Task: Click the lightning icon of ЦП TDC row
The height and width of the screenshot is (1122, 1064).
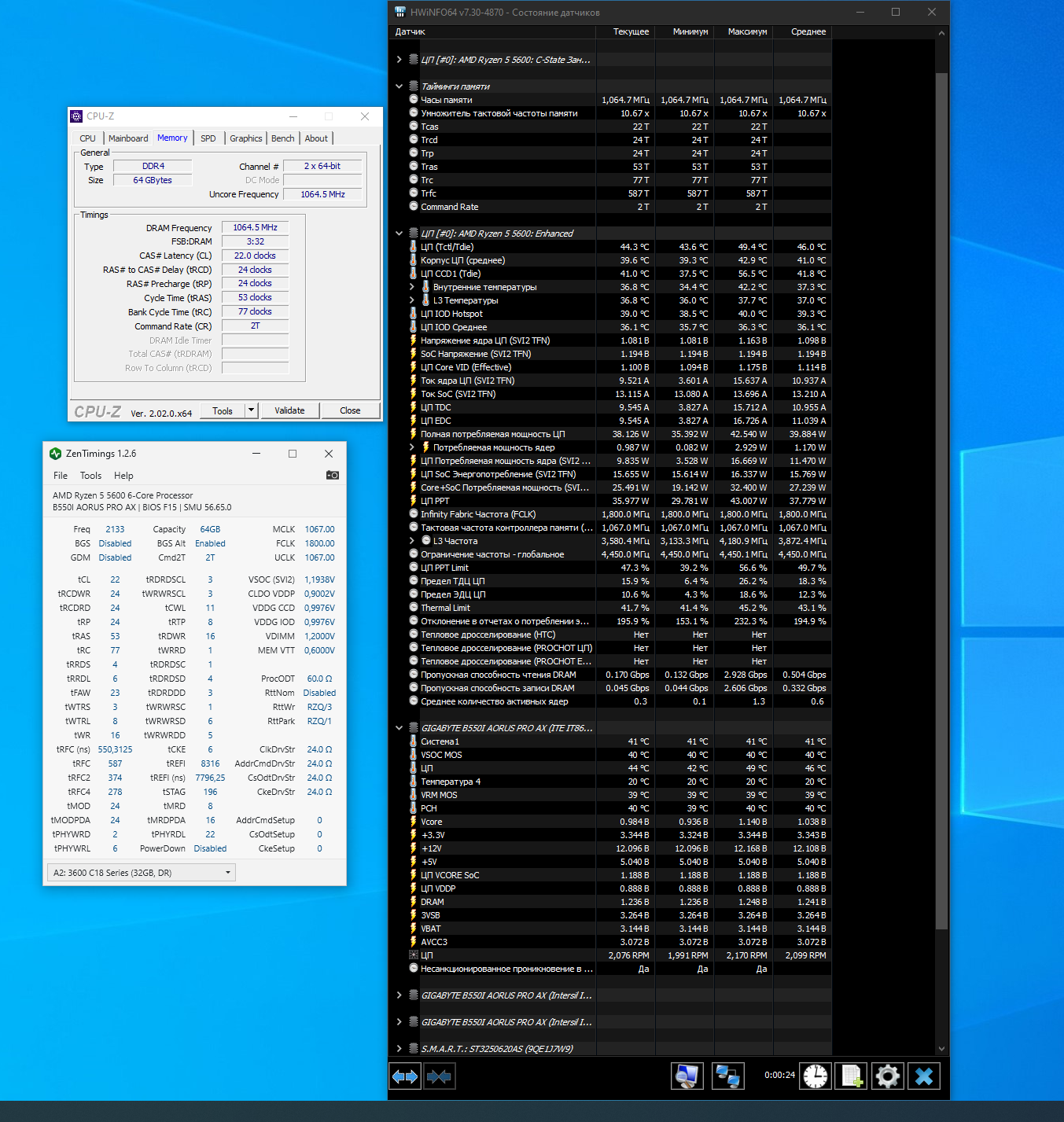Action: click(x=414, y=407)
